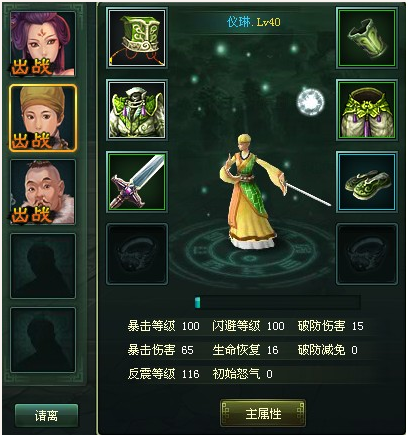
Task: Open the empty ring slot on right
Action: tap(367, 254)
